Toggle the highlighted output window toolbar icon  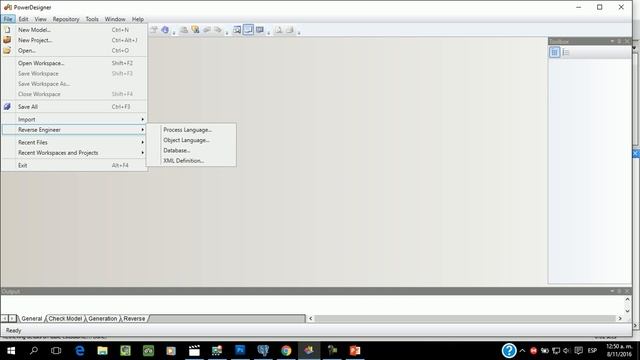pyautogui.click(x=248, y=30)
